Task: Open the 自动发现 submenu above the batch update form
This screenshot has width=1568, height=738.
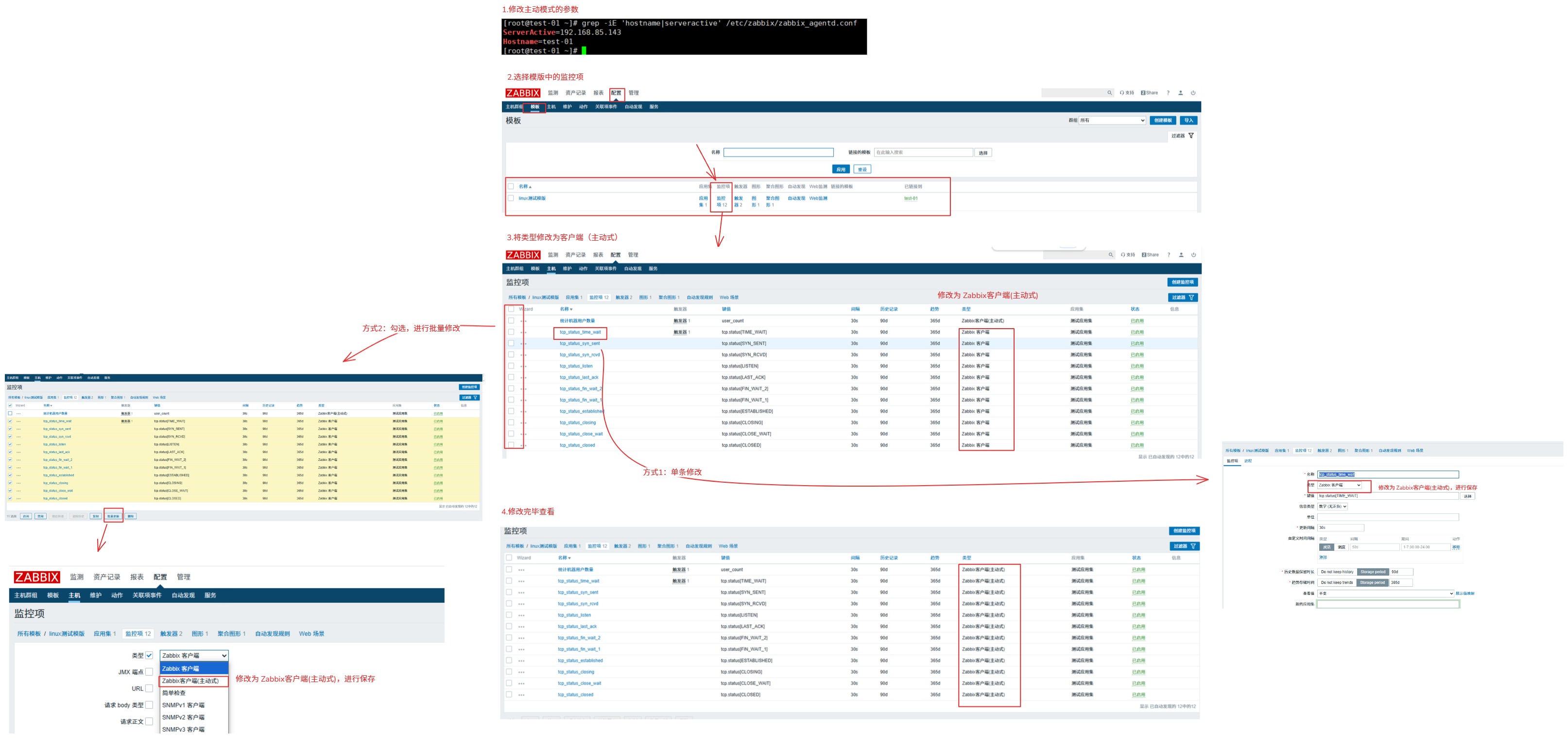Action: 183,596
